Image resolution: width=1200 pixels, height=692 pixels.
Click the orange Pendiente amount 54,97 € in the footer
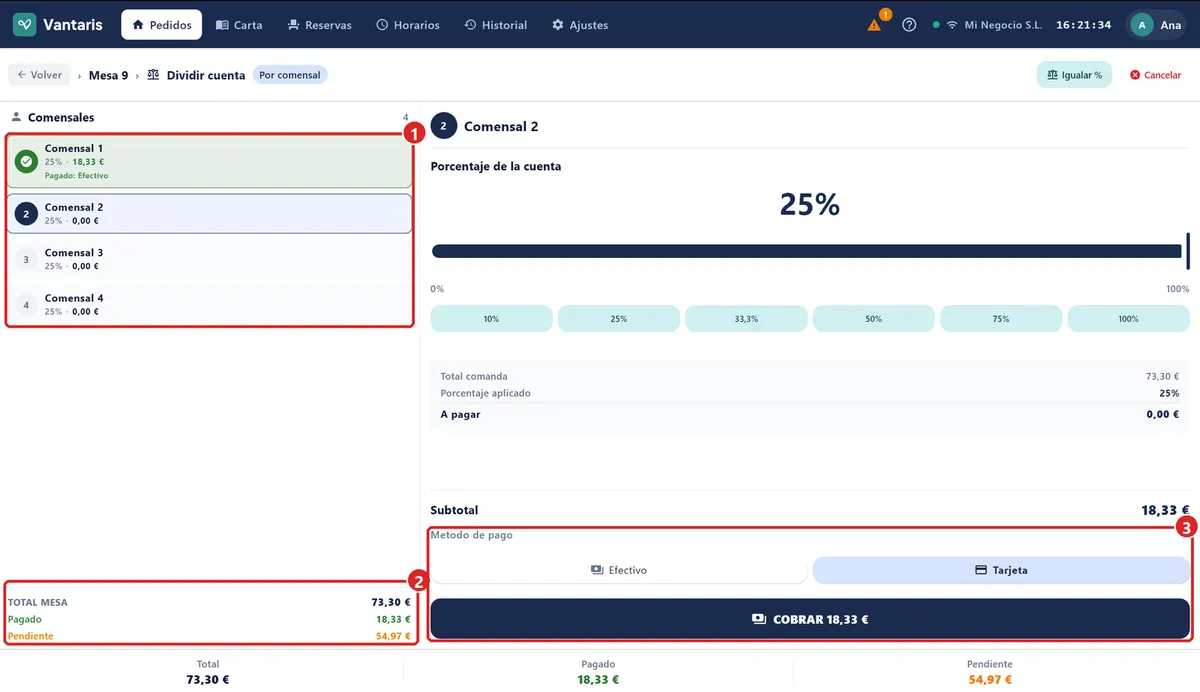pyautogui.click(x=990, y=680)
